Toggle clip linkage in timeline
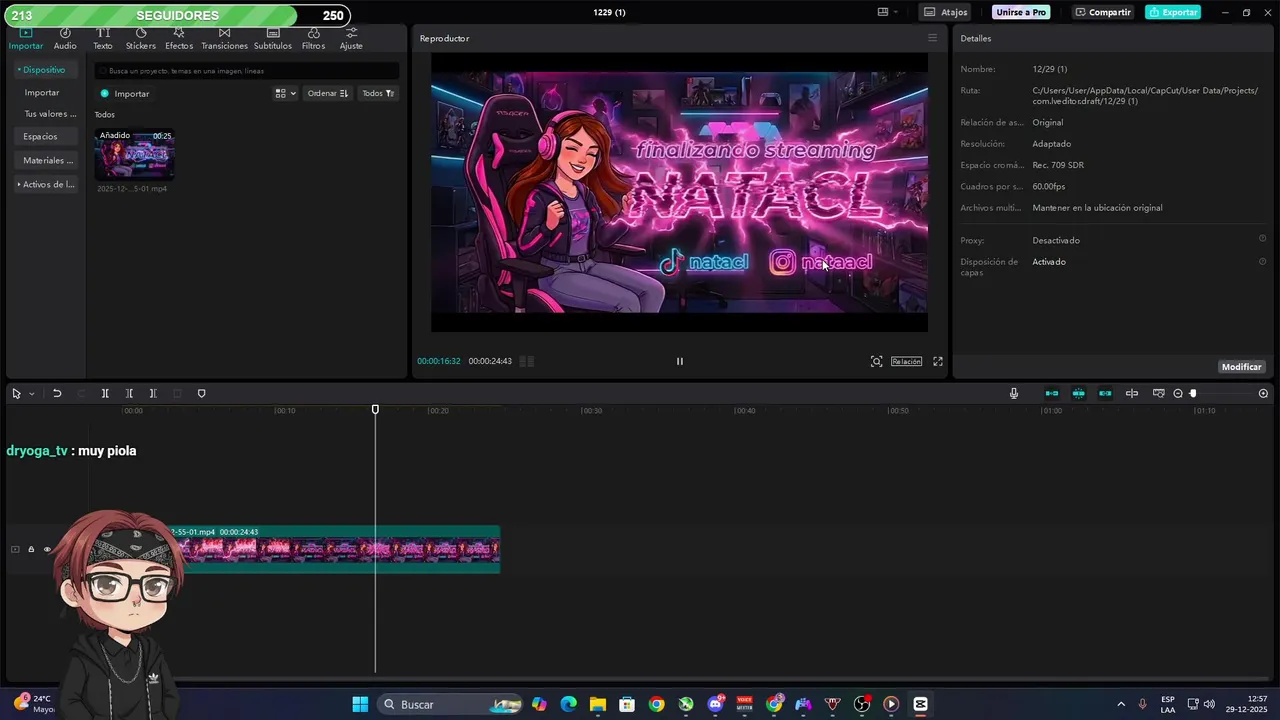The height and width of the screenshot is (720, 1280). pos(1105,393)
